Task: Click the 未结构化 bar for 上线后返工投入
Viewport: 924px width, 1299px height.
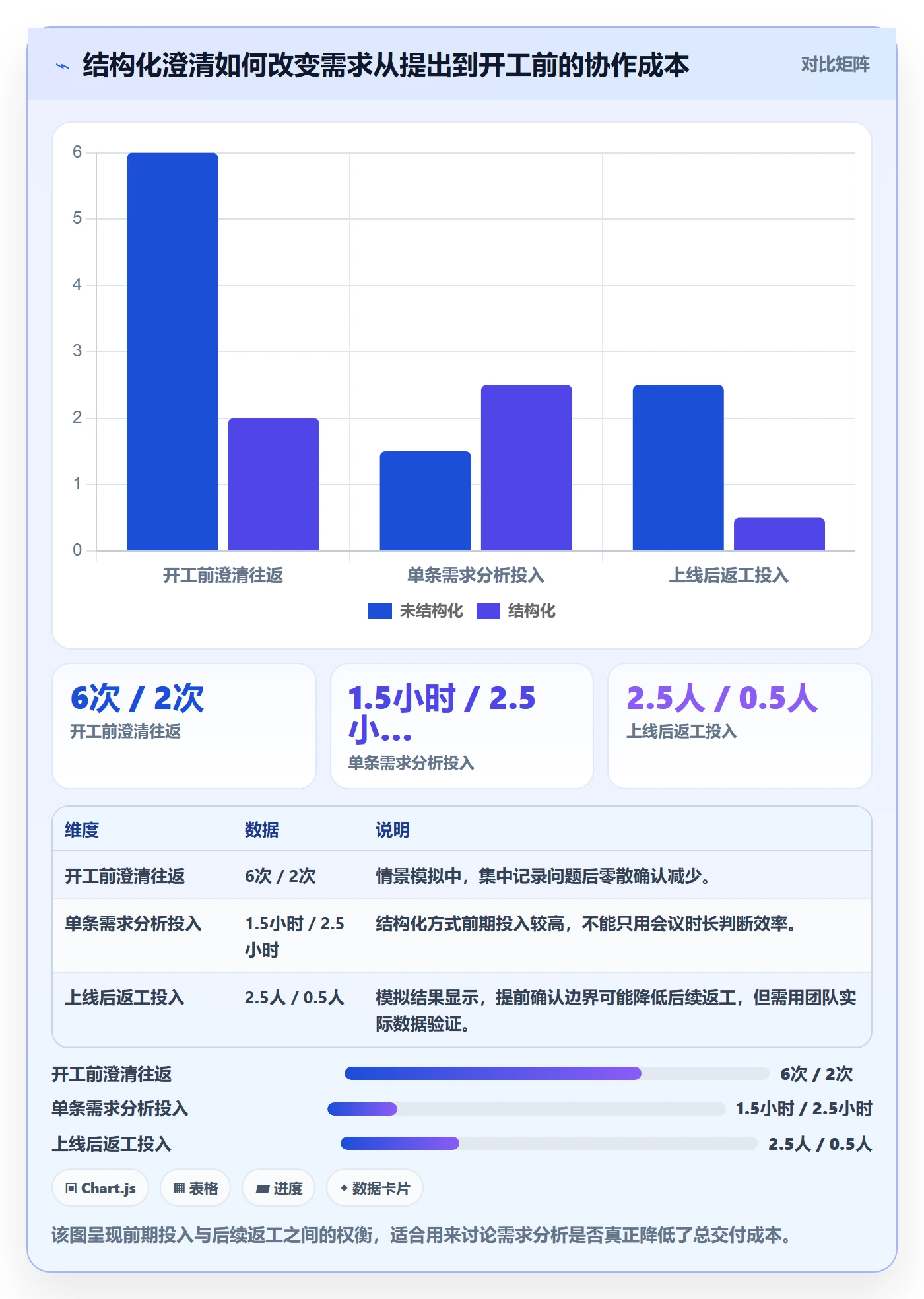Action: [x=678, y=468]
